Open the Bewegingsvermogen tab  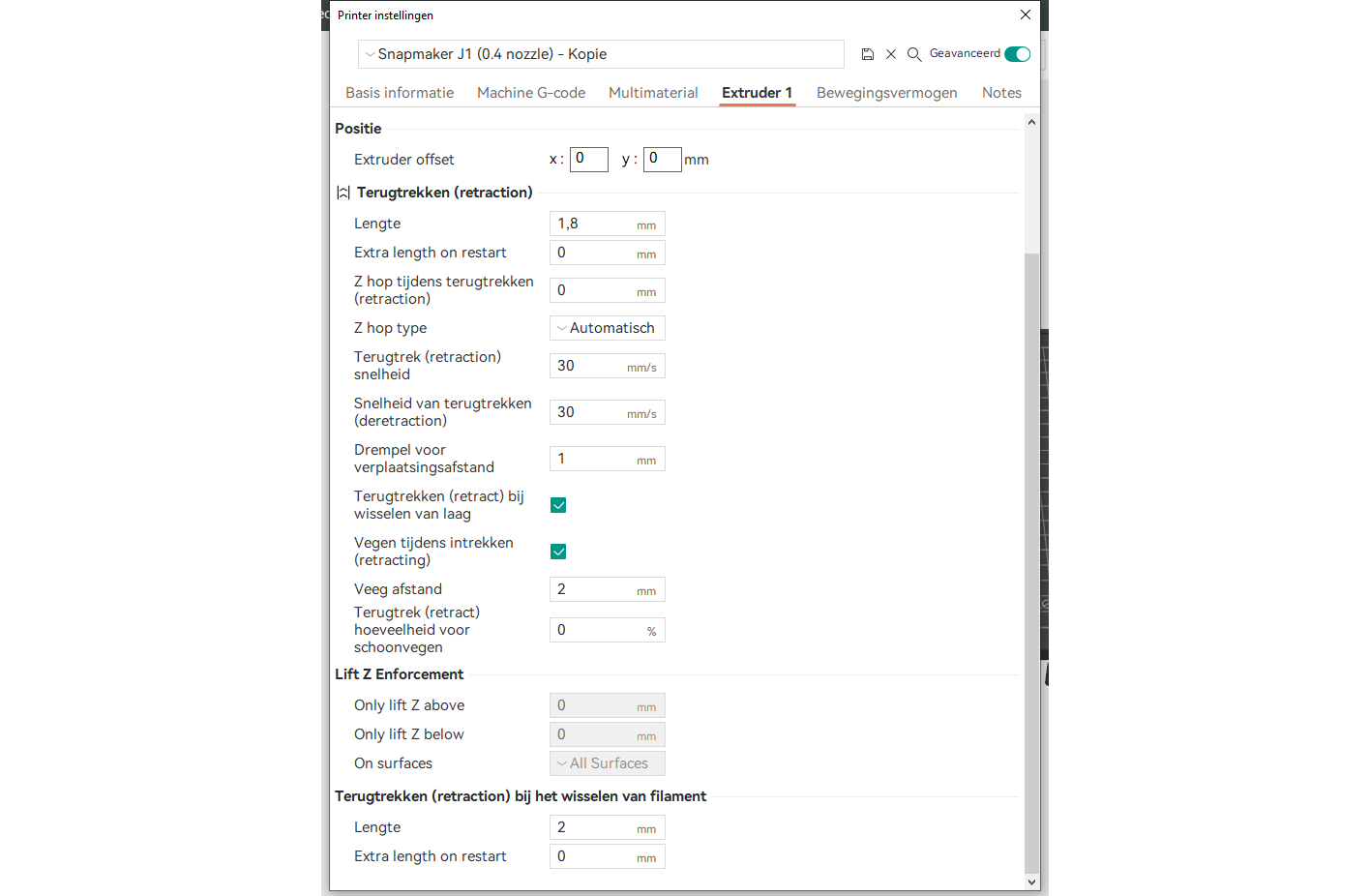pyautogui.click(x=886, y=93)
